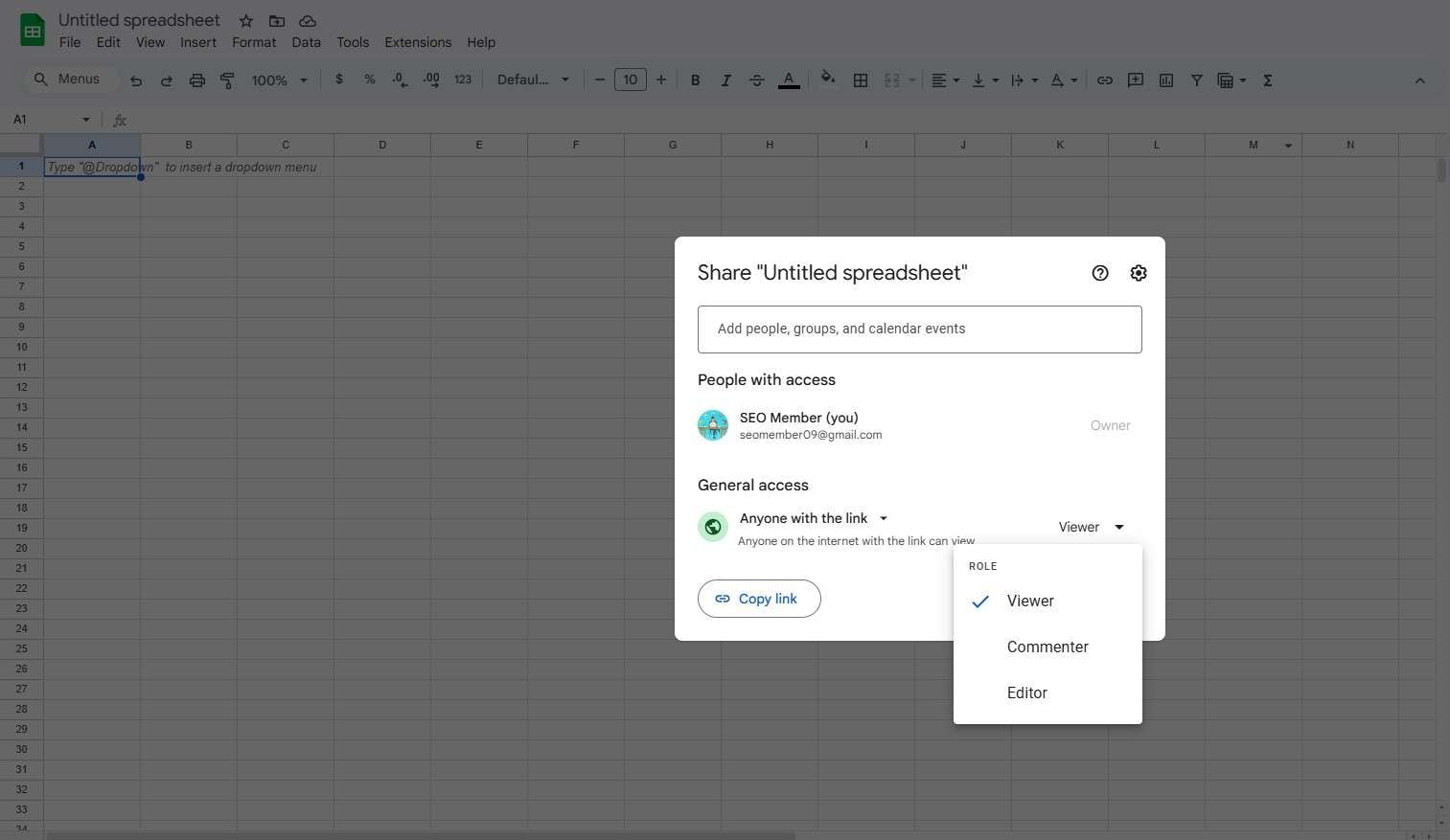This screenshot has height=840, width=1450.
Task: Open the Format menu
Action: (254, 42)
